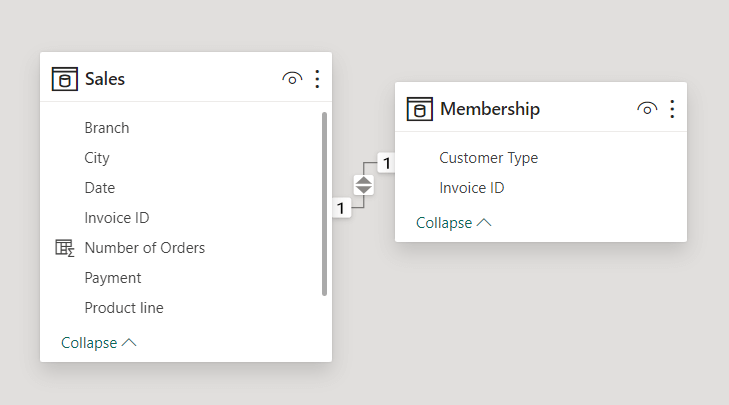Collapse the Membership table fields

pyautogui.click(x=453, y=223)
